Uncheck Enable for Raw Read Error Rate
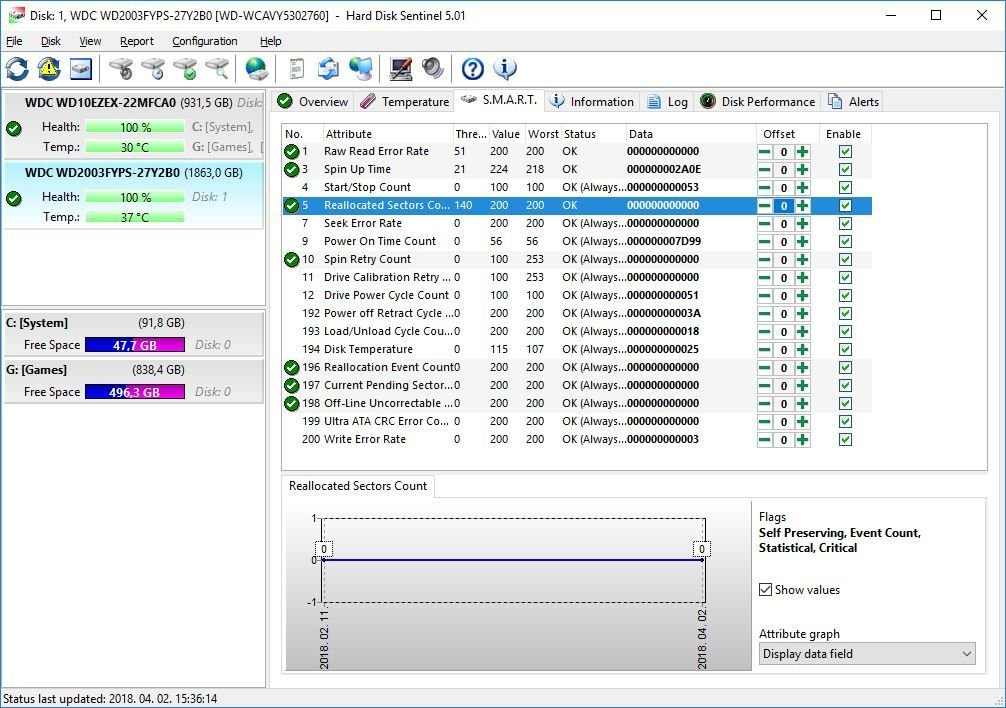The image size is (1006, 708). point(845,152)
